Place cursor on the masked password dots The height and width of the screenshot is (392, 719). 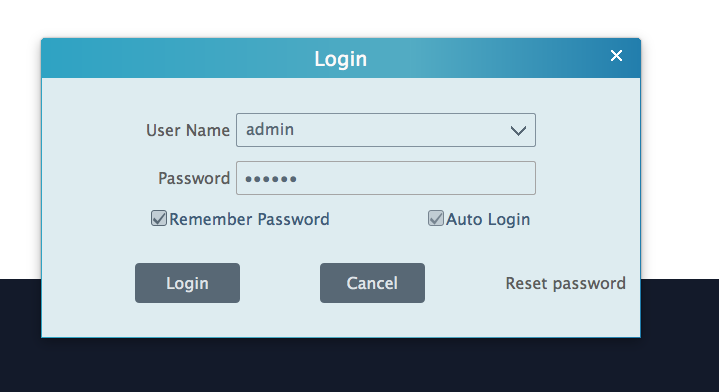pyautogui.click(x=271, y=179)
